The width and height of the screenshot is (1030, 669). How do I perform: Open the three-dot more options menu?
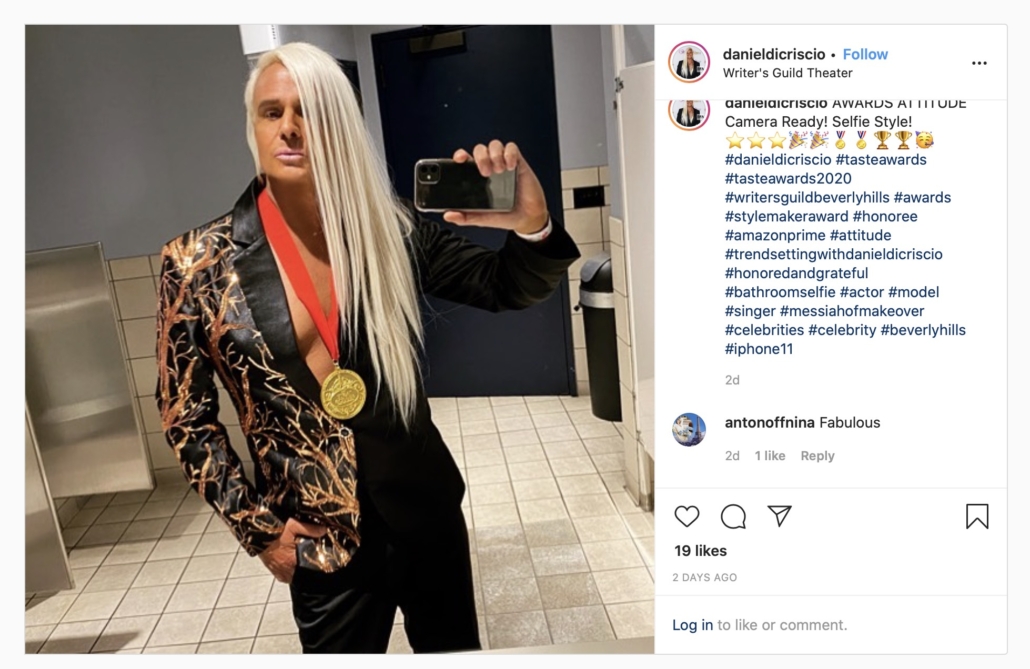pyautogui.click(x=979, y=63)
